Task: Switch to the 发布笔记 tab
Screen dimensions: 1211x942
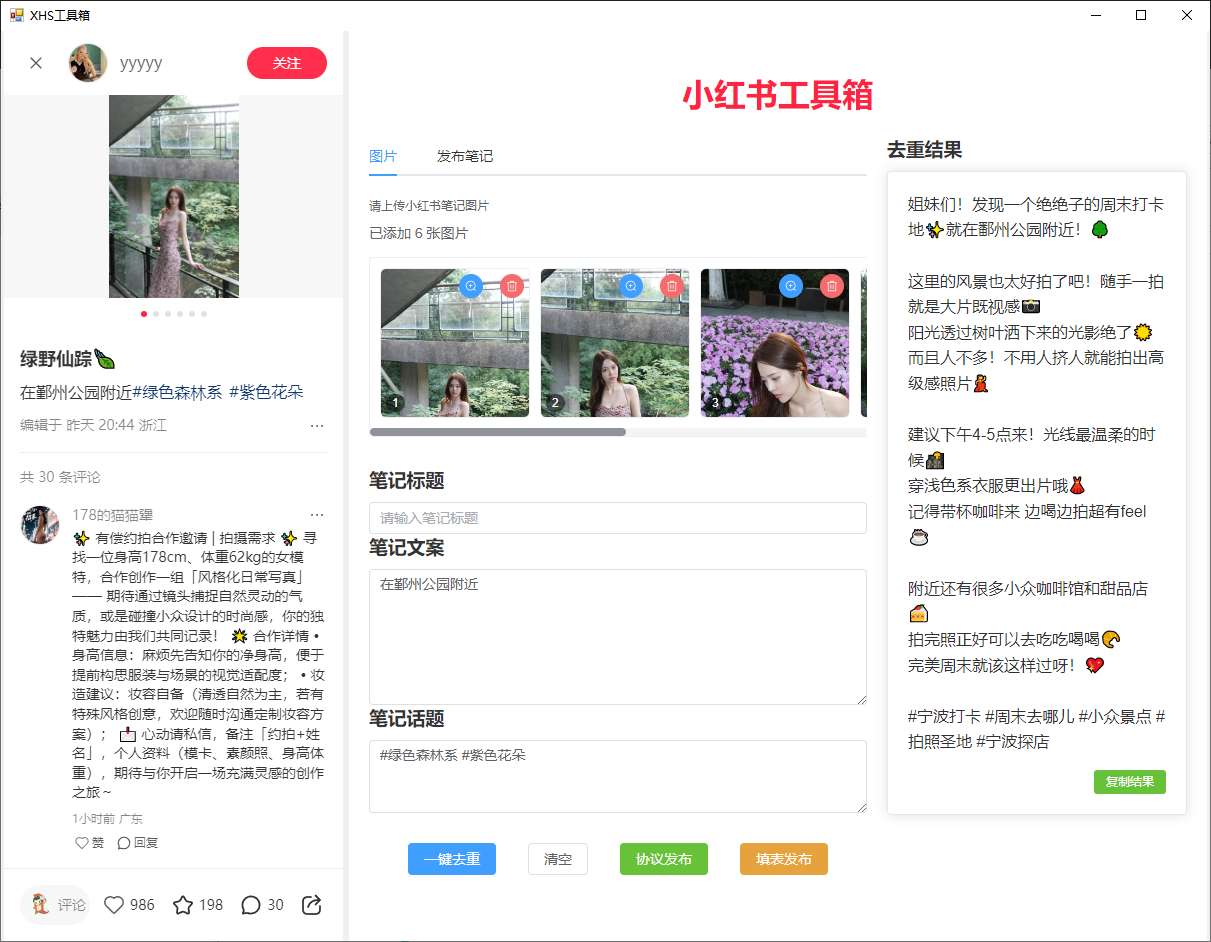Action: click(465, 157)
